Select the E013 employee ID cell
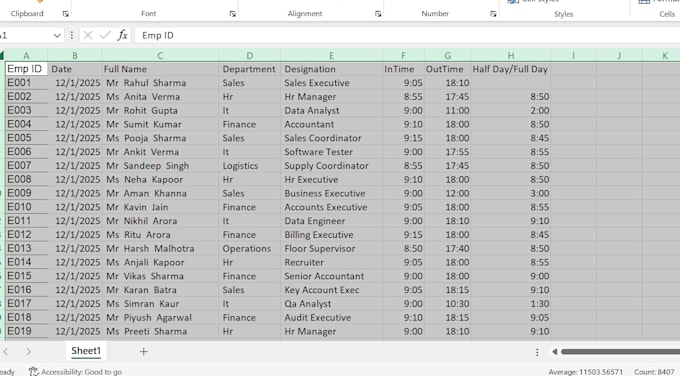 tap(26, 248)
